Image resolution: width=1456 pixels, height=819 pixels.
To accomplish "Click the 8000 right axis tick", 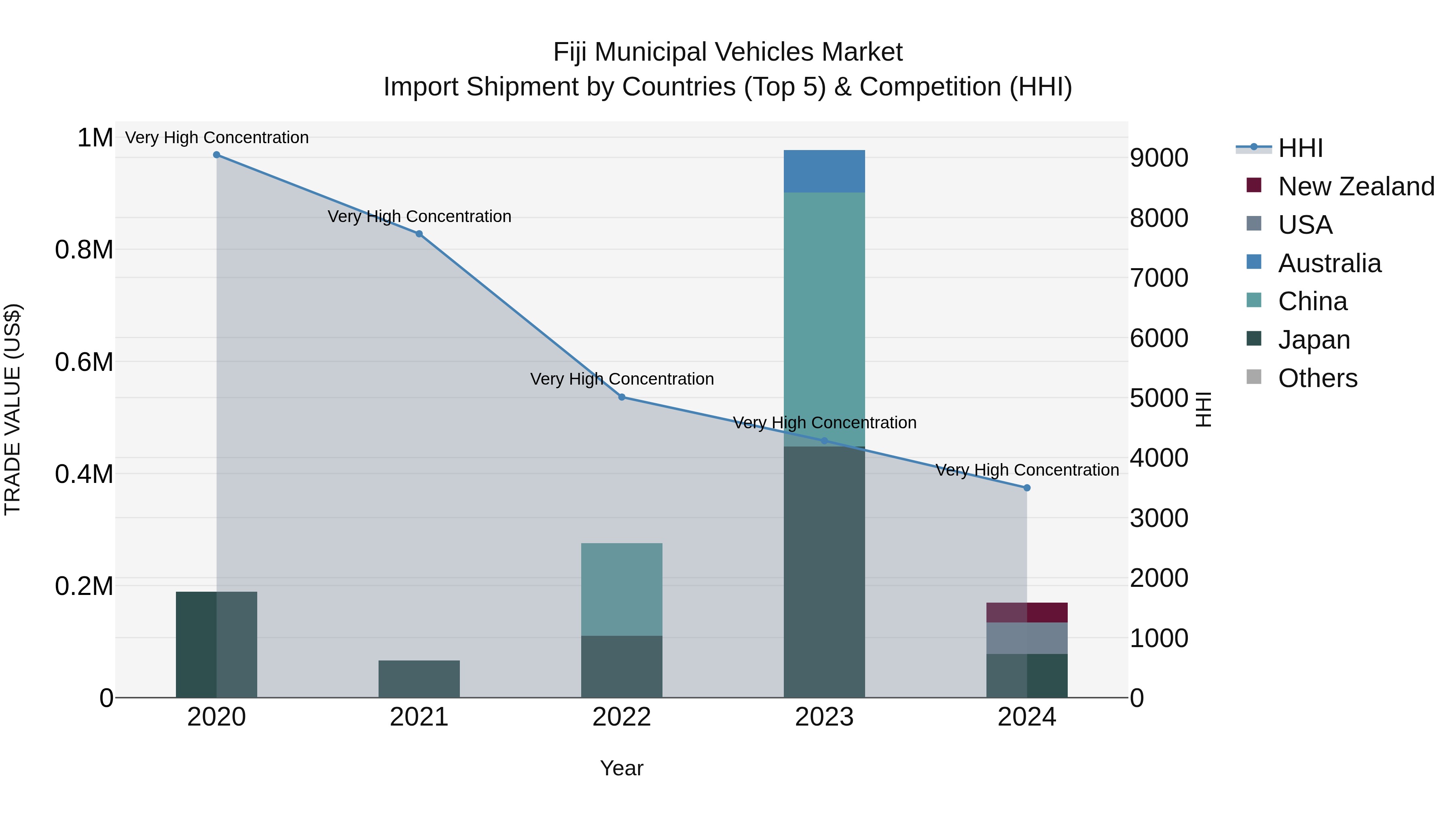I will 1159,218.
